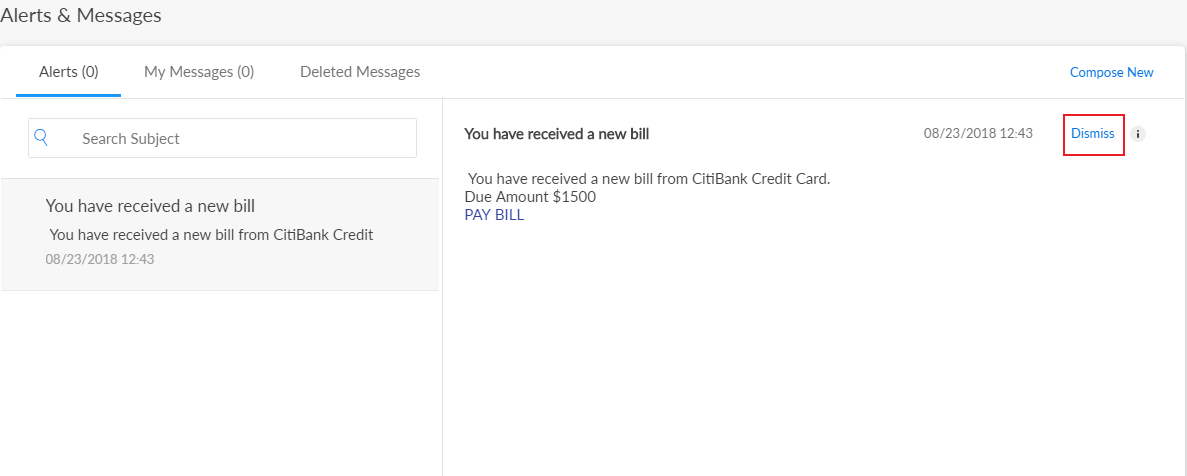1187x476 pixels.
Task: Dismiss the new bill alert
Action: click(x=1092, y=134)
